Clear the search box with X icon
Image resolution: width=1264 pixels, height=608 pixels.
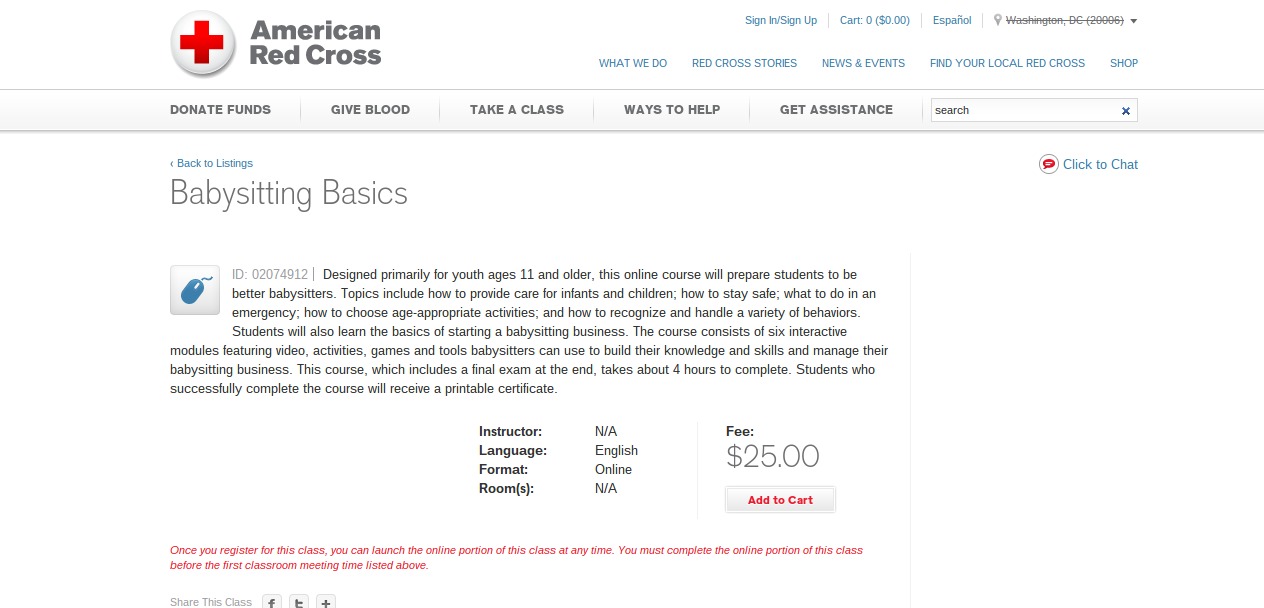click(1126, 111)
